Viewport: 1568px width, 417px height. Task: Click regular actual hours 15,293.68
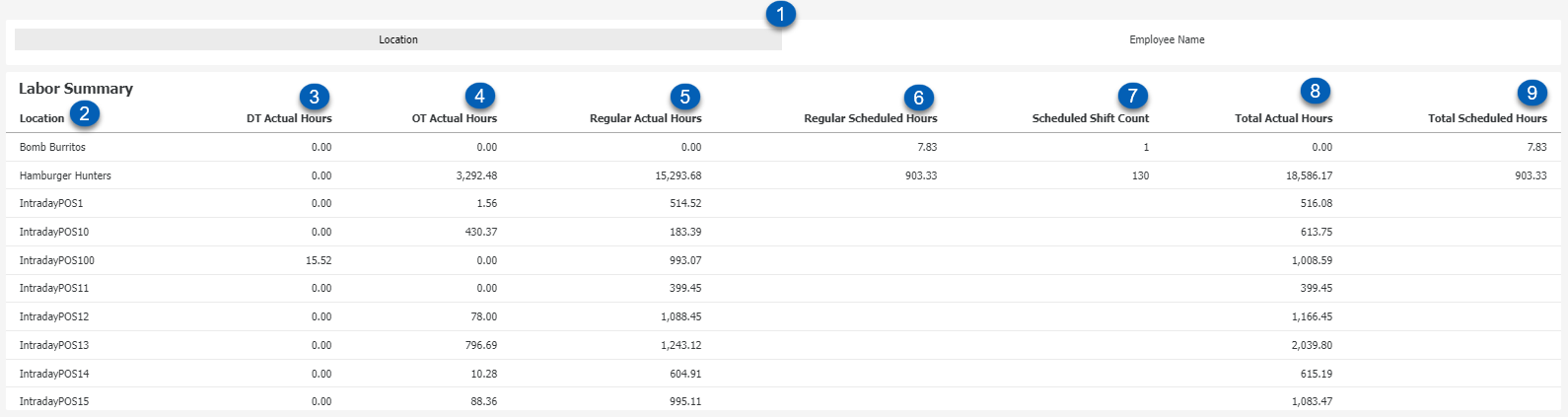(x=678, y=175)
